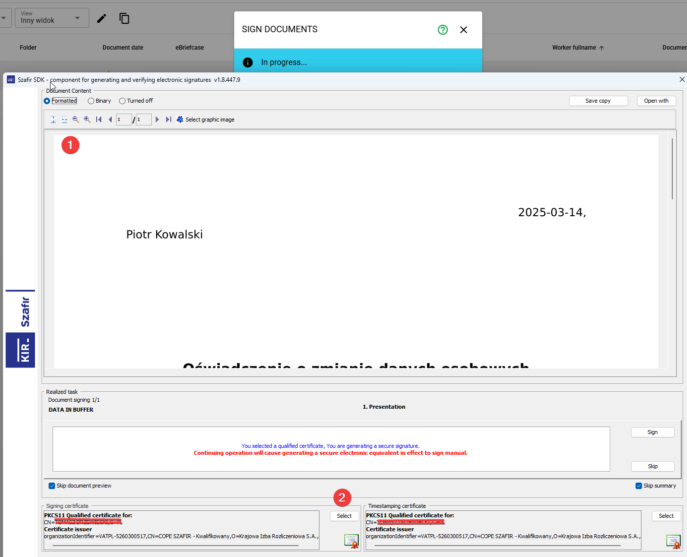Viewport: 687px width, 557px height.
Task: Click eBriefcase column header
Action: coord(190,47)
